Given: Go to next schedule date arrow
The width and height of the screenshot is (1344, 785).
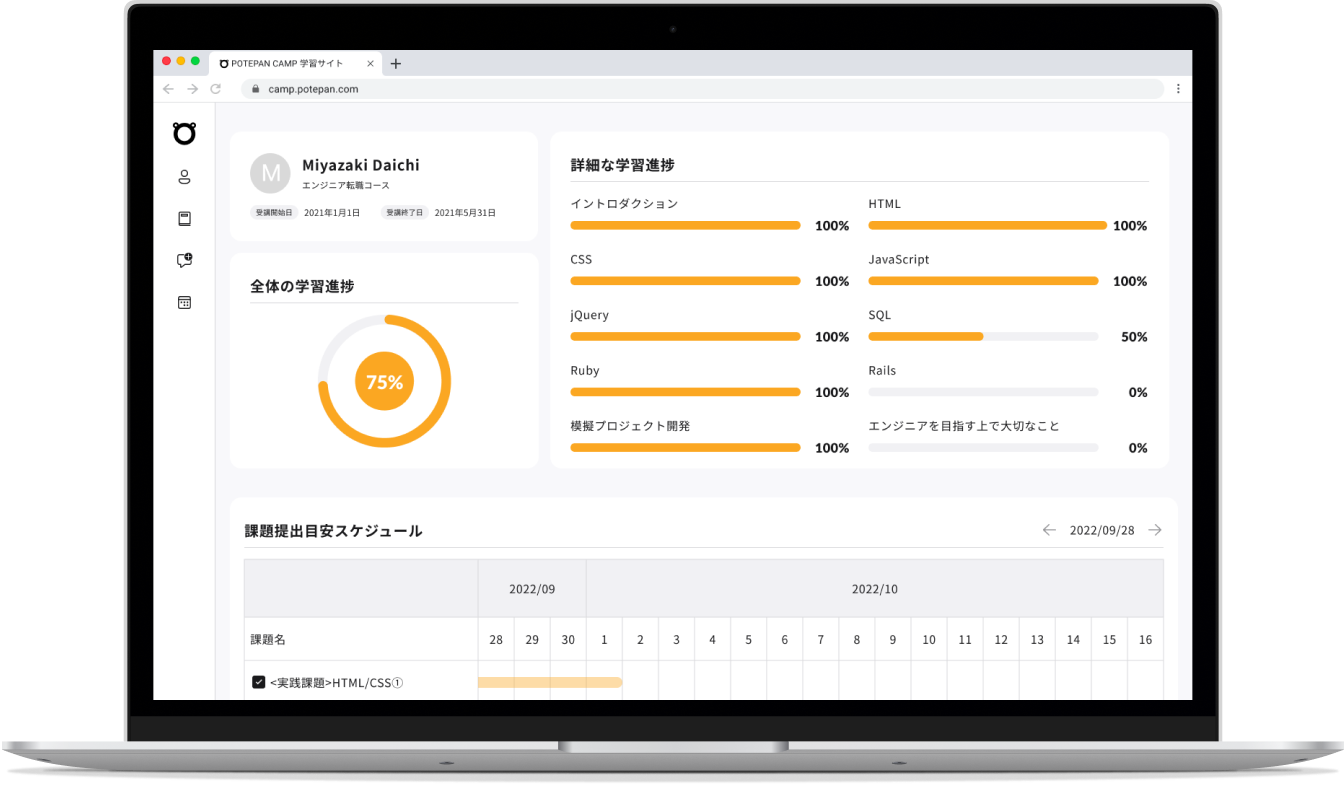Looking at the screenshot, I should click(x=1155, y=530).
